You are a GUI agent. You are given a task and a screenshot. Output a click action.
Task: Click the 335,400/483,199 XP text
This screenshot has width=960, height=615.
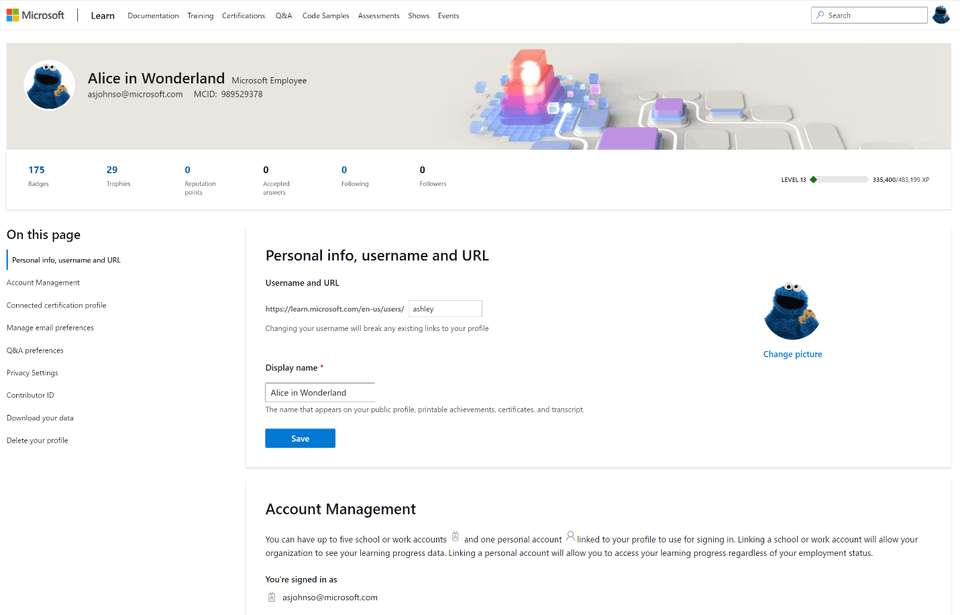pyautogui.click(x=901, y=179)
